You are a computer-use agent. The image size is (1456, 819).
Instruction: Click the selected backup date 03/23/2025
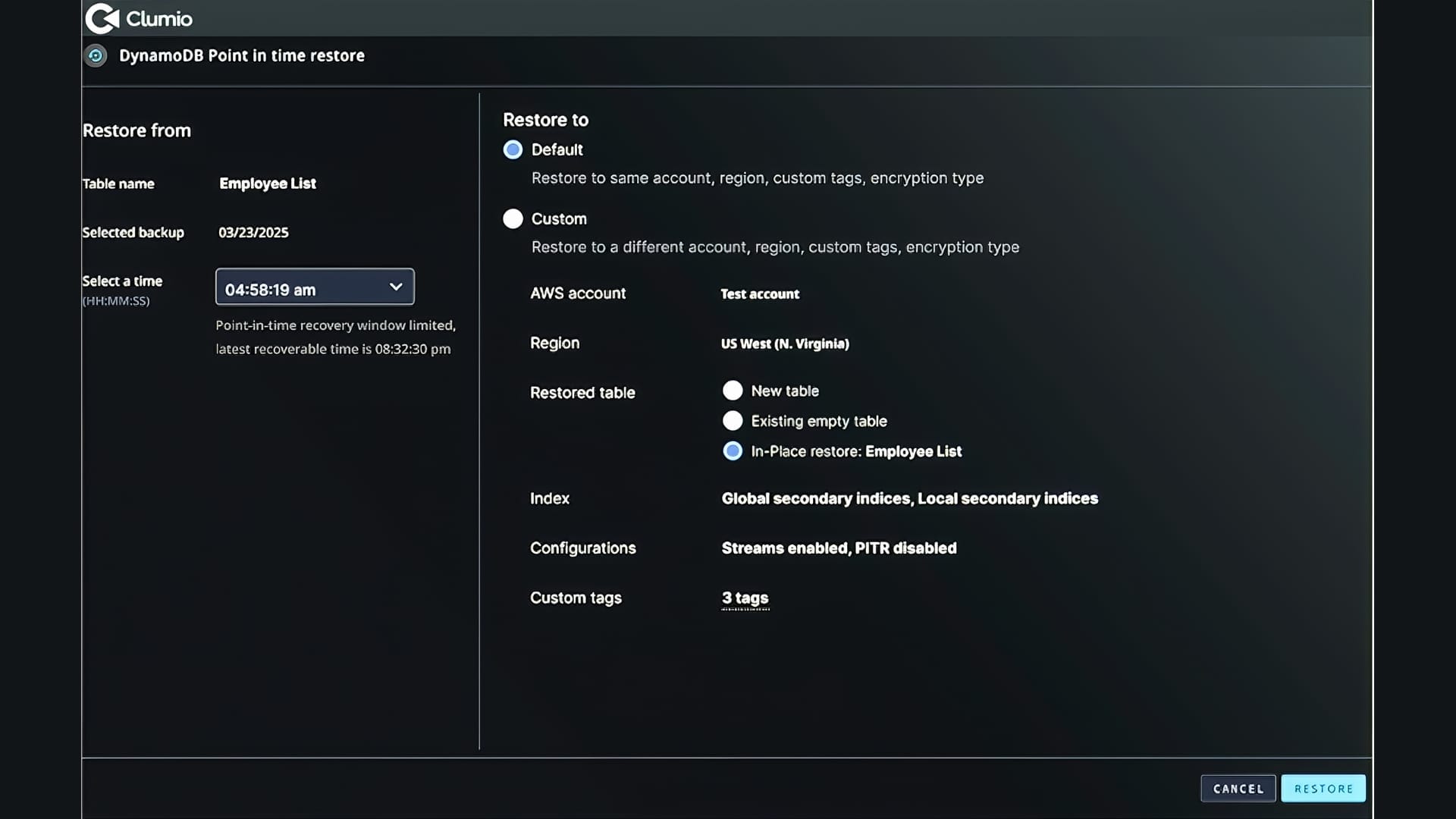click(x=253, y=233)
